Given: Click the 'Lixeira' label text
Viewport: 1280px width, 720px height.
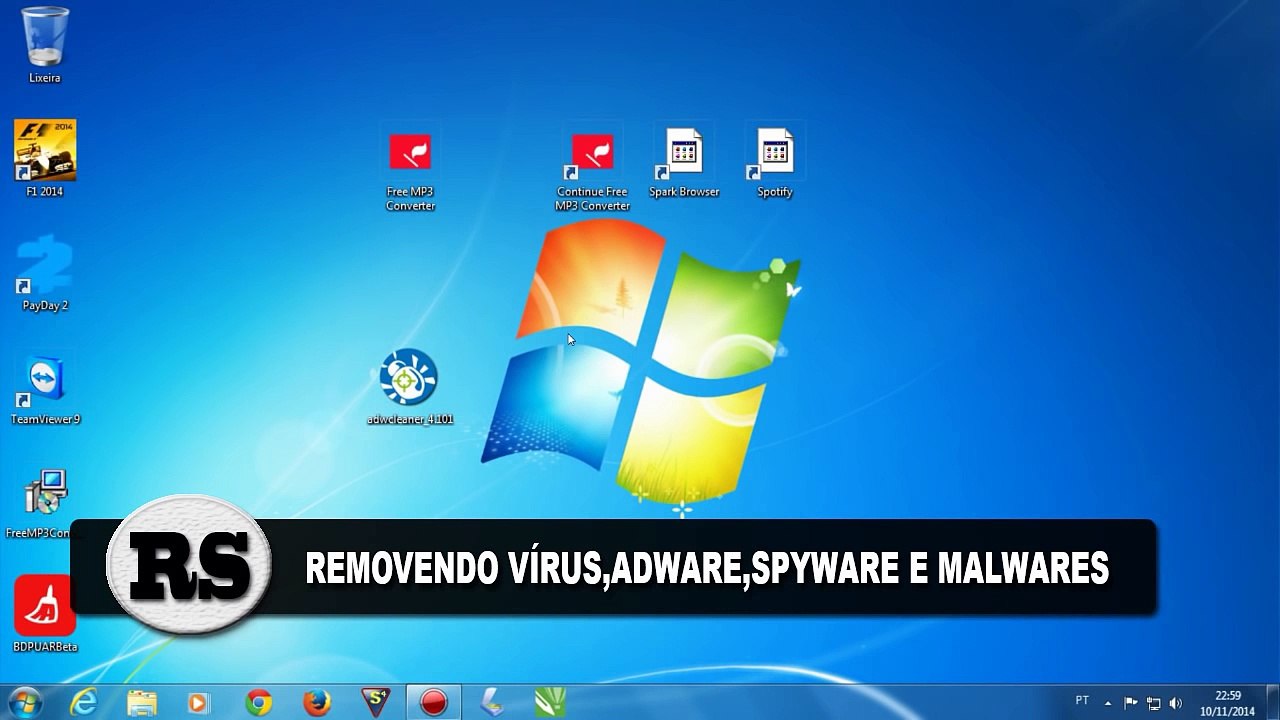Looking at the screenshot, I should click(x=45, y=78).
